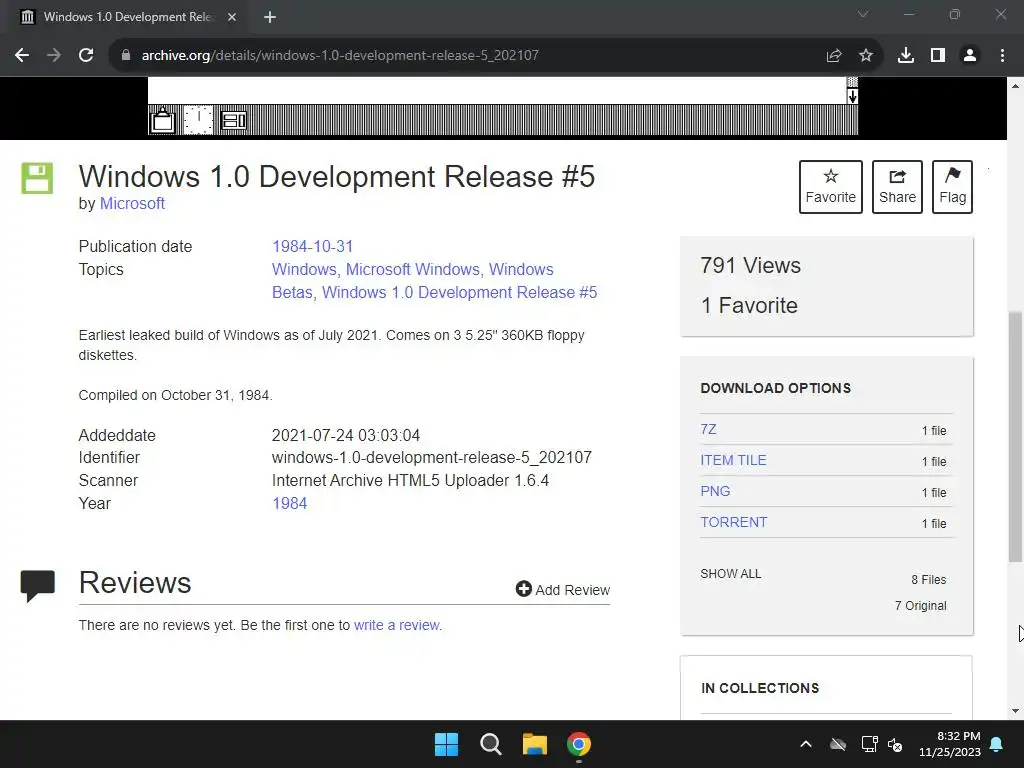The width and height of the screenshot is (1024, 768).
Task: Close the Windows 1.0 Development tab
Action: (x=232, y=17)
